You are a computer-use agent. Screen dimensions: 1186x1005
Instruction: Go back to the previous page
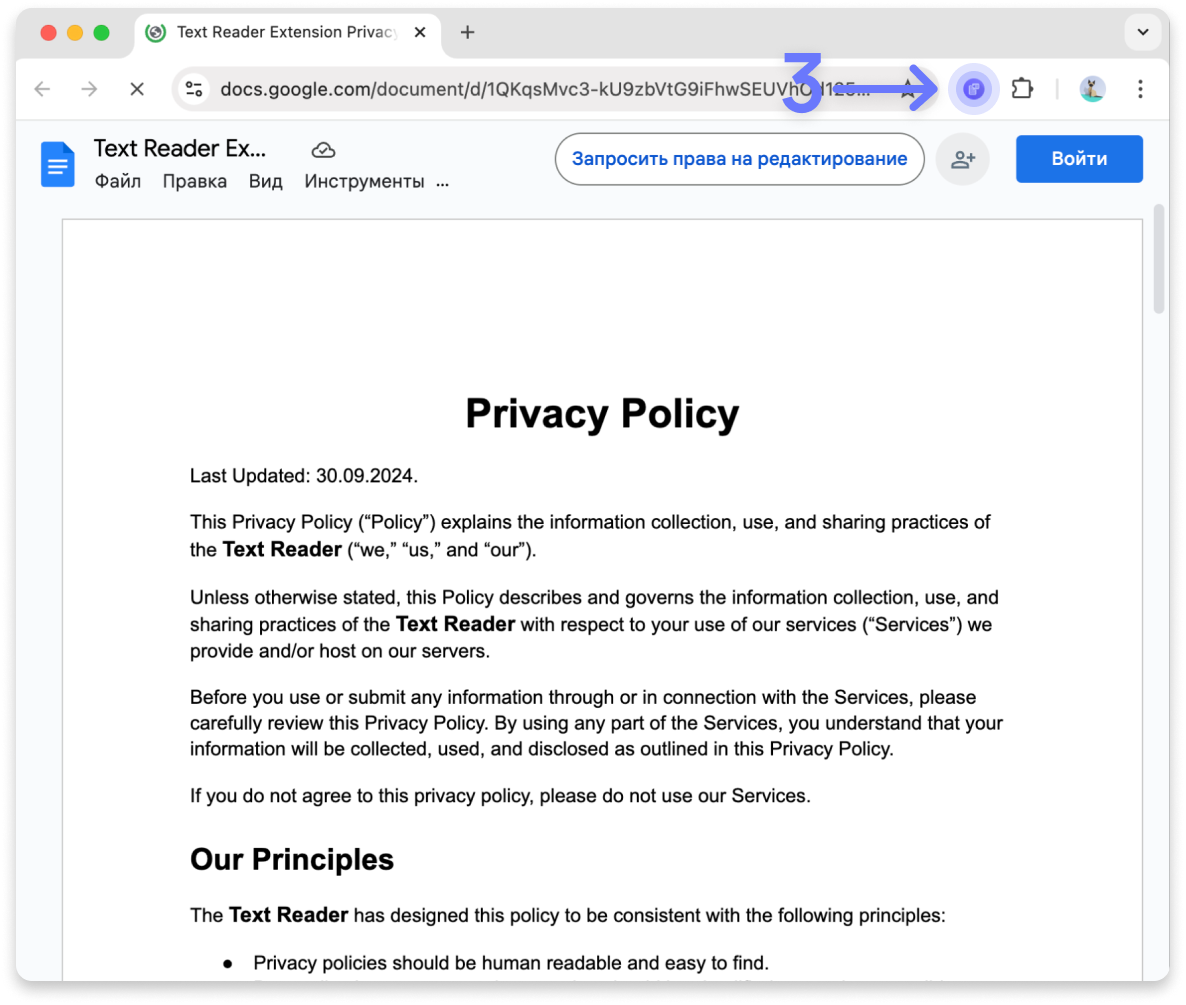coord(42,89)
